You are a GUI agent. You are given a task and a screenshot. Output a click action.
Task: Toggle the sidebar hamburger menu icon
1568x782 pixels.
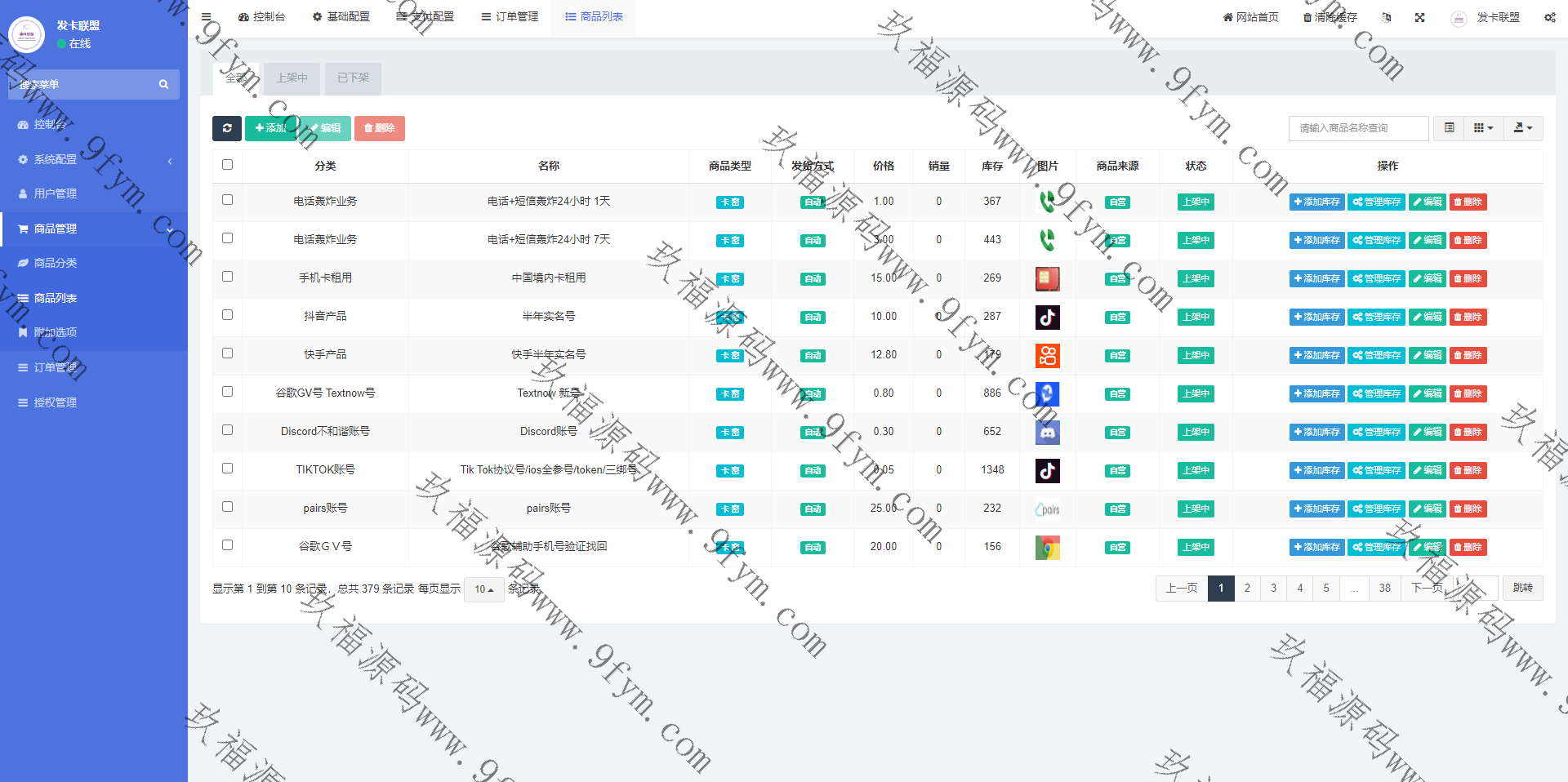207,17
